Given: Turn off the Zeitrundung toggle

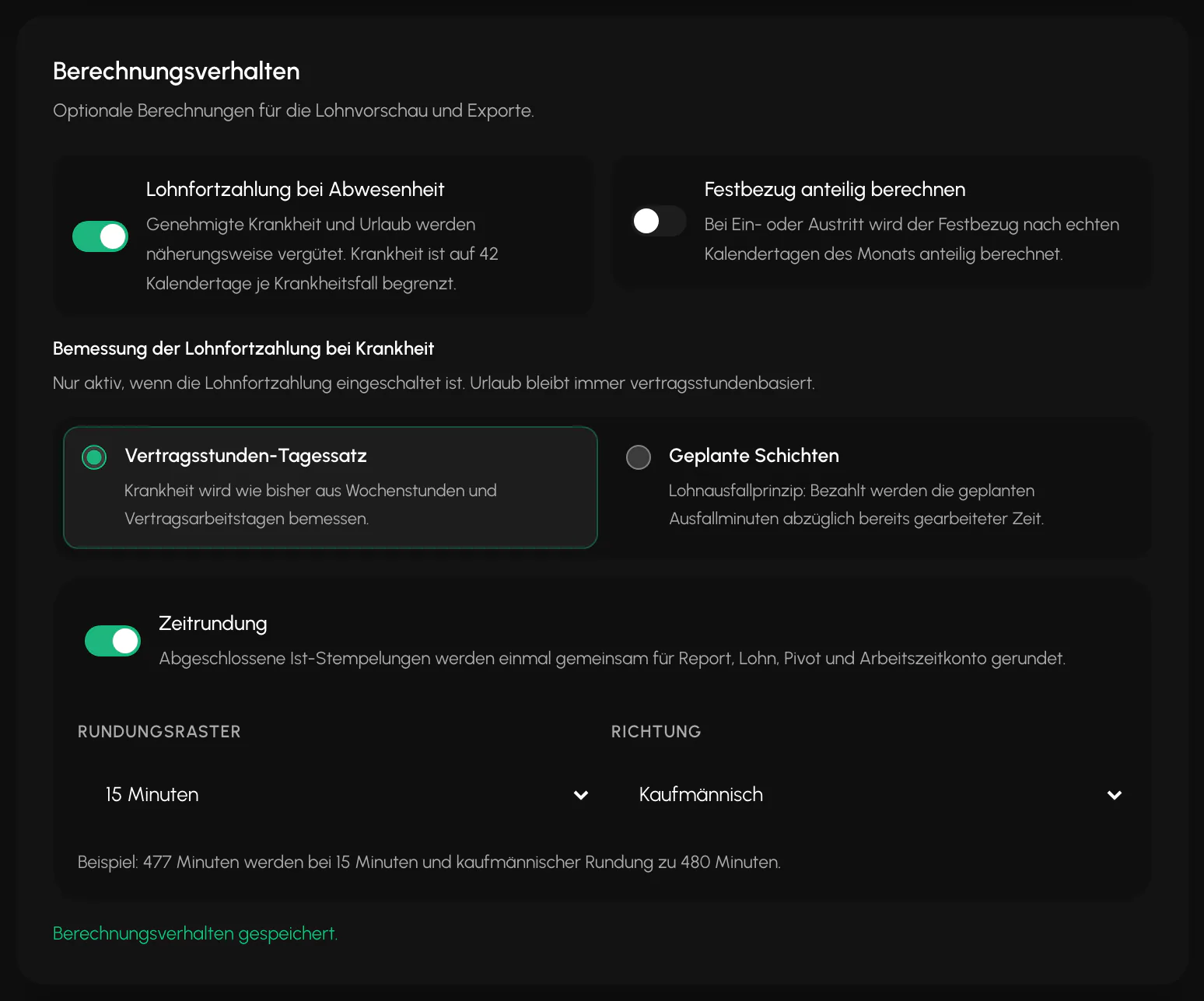Looking at the screenshot, I should pyautogui.click(x=113, y=641).
